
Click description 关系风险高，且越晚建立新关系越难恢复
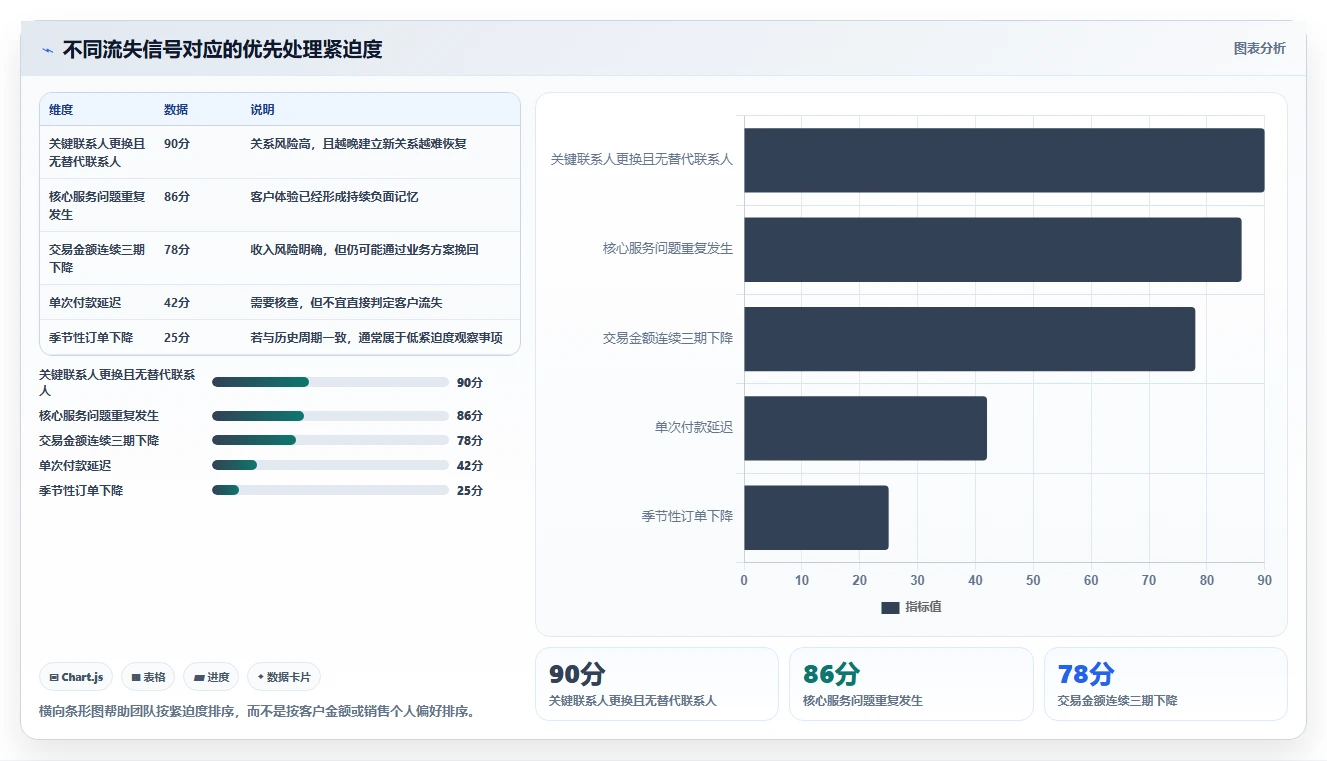(x=358, y=143)
